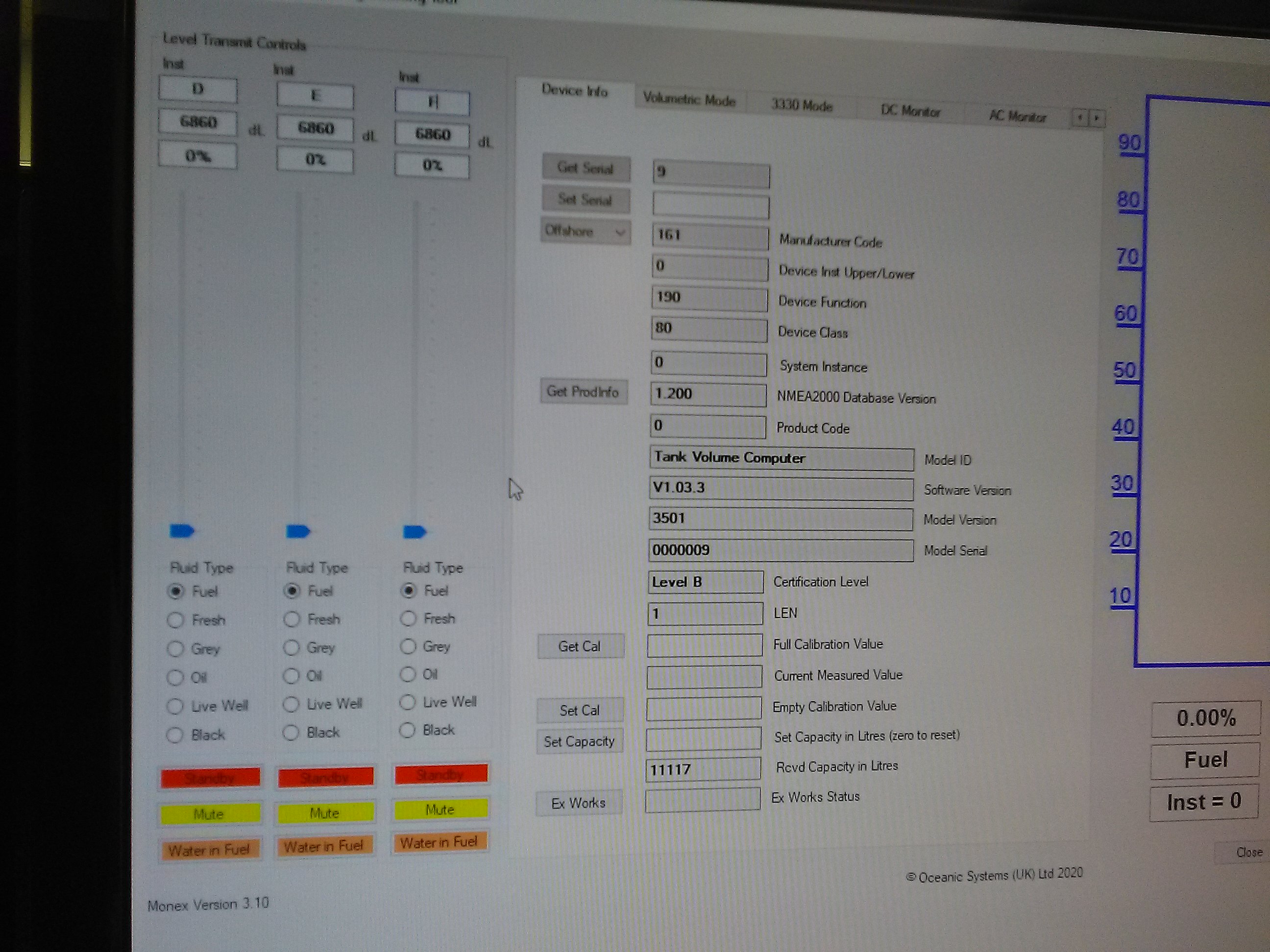Trigger Water in Fuel for Inst D
The height and width of the screenshot is (952, 1270).
coord(210,849)
